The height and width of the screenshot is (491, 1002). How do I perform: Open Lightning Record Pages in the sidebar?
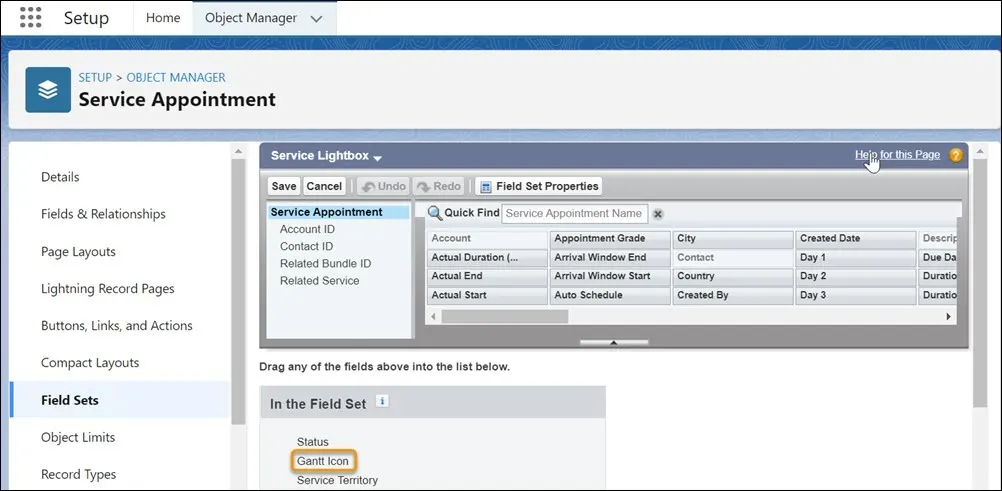pyautogui.click(x=107, y=288)
